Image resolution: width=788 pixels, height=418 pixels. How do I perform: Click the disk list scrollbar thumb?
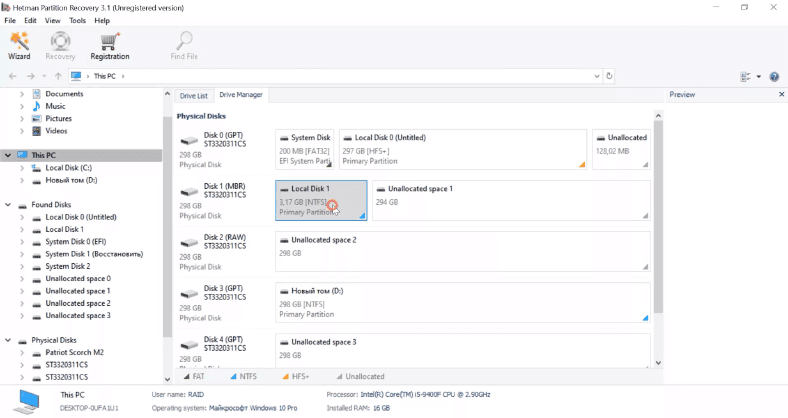pyautogui.click(x=658, y=217)
